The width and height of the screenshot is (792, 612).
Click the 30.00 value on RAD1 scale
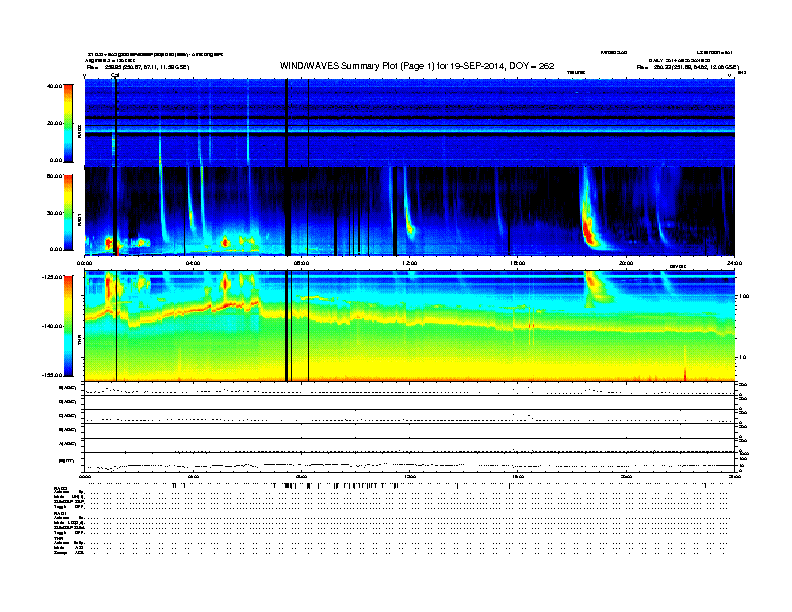click(55, 213)
